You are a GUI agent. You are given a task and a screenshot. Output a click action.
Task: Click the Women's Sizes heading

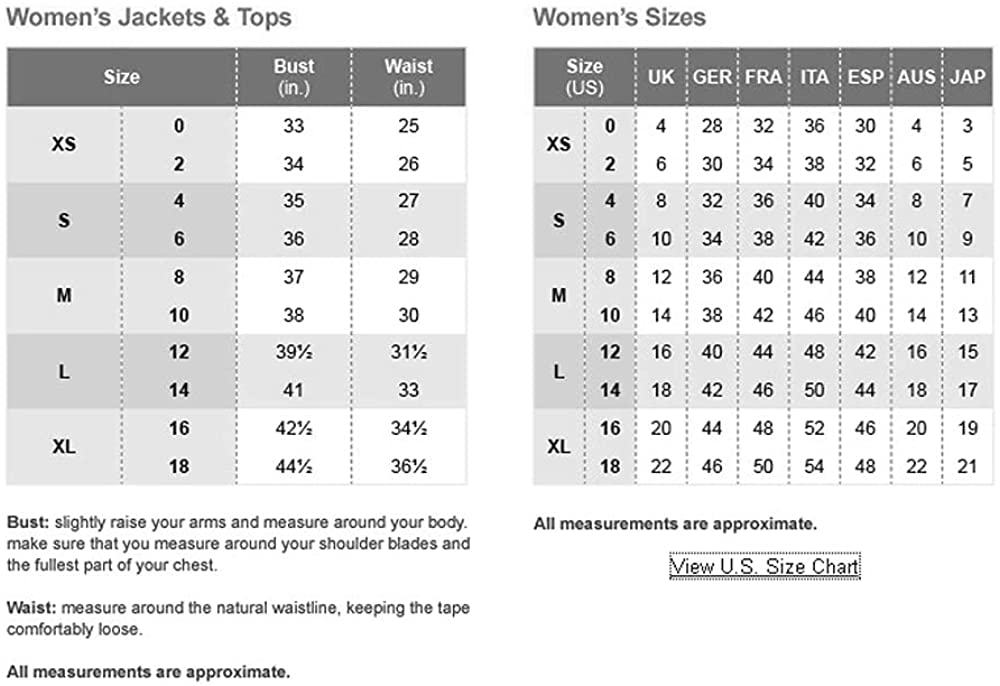coord(619,17)
